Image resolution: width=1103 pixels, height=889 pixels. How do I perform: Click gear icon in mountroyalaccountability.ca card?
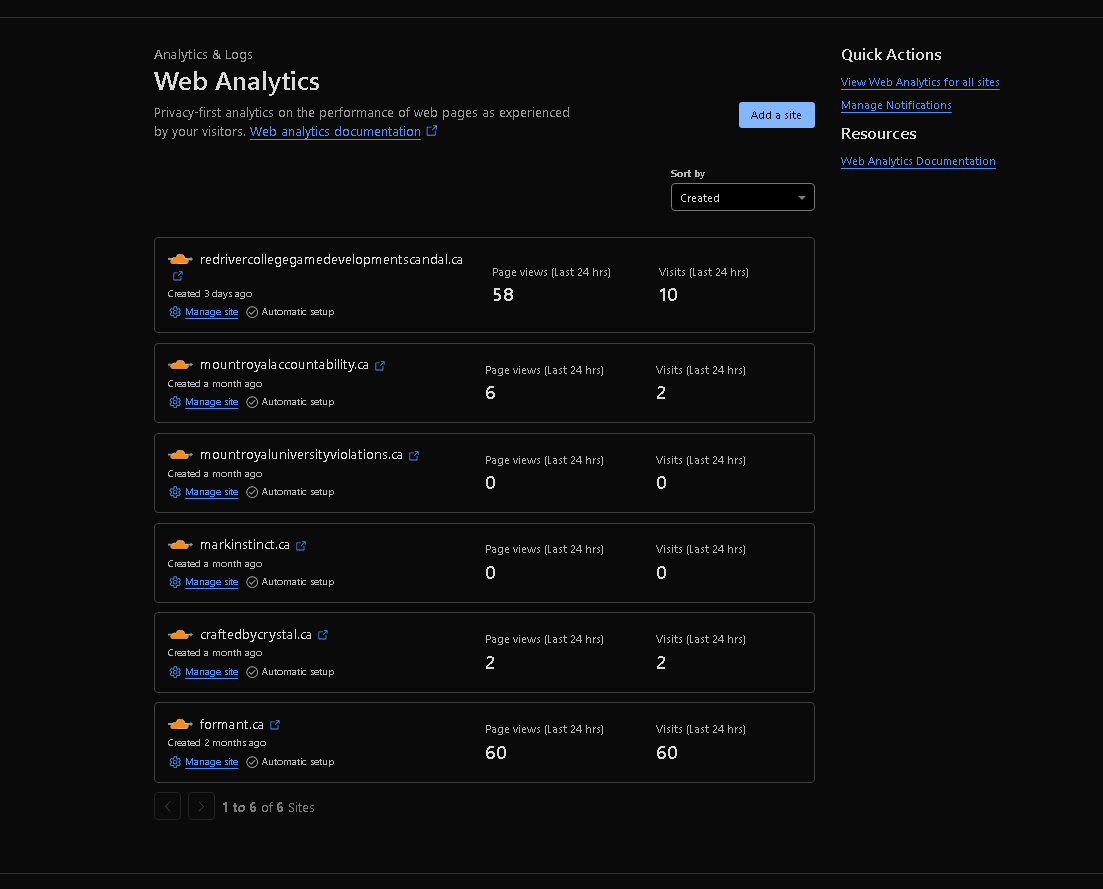coord(175,402)
